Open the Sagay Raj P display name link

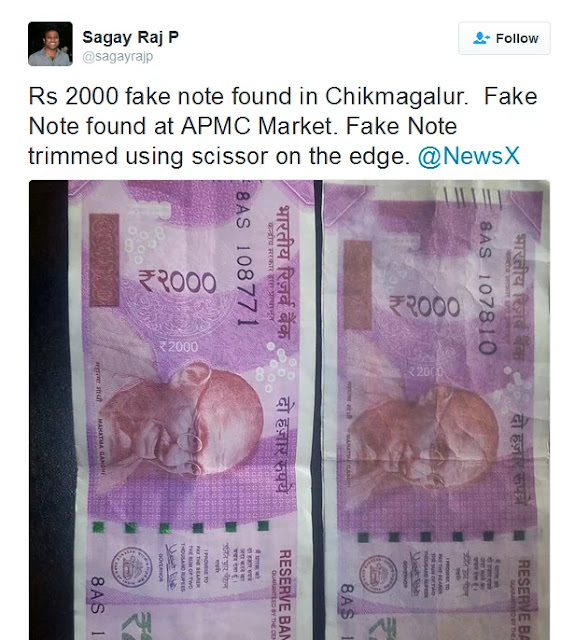tap(131, 37)
